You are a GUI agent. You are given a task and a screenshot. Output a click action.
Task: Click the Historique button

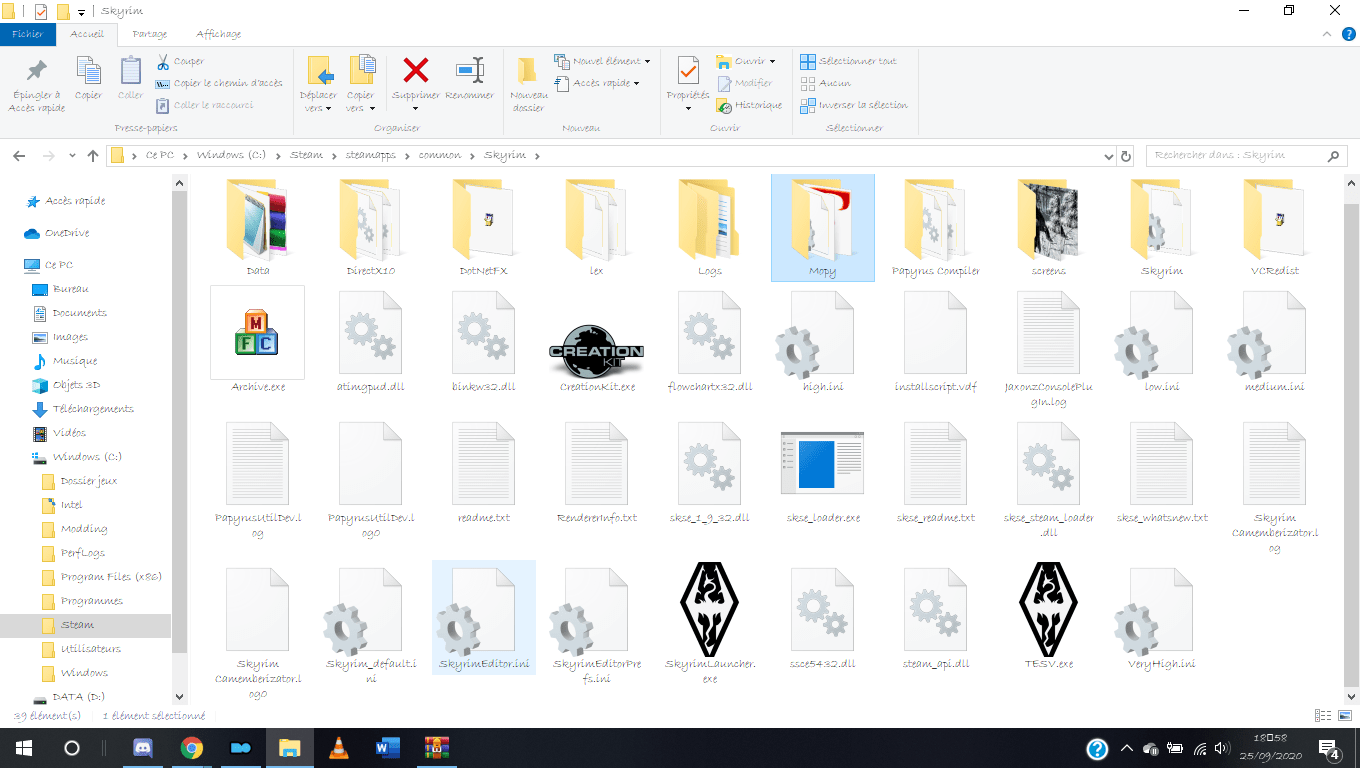(x=749, y=105)
